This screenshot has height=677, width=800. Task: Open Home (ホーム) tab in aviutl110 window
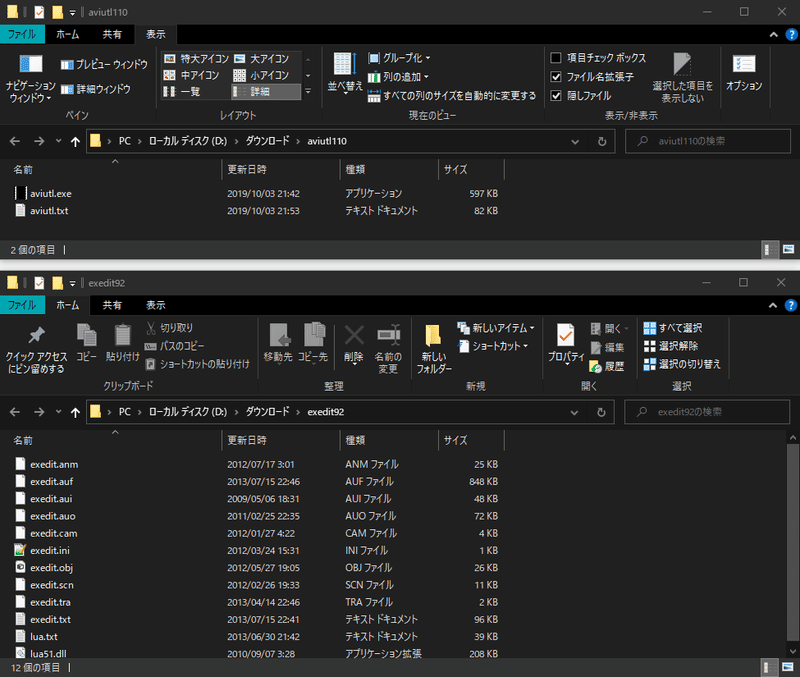click(x=67, y=34)
